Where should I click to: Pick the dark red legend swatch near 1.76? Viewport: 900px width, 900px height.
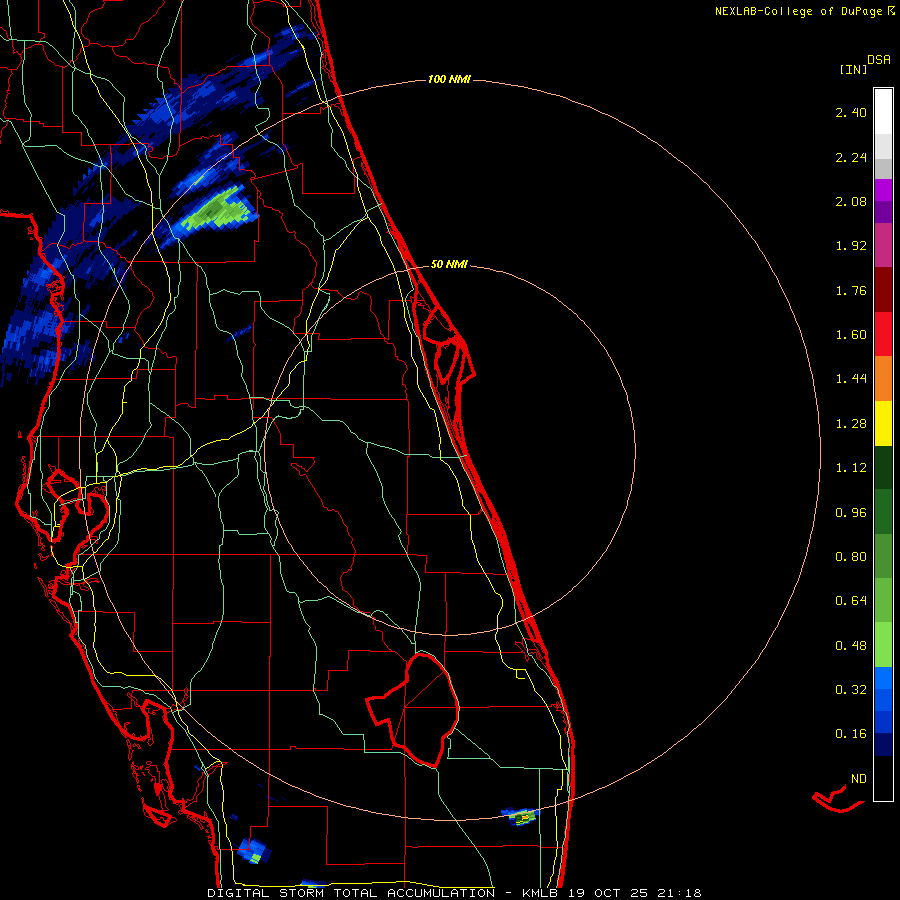883,290
